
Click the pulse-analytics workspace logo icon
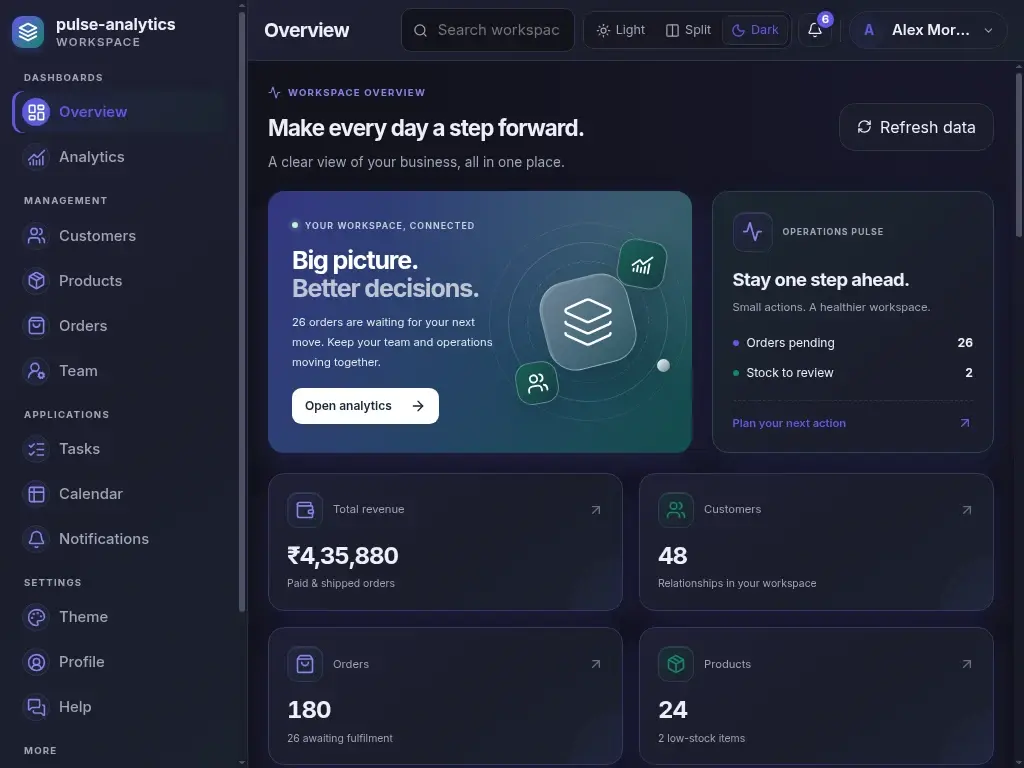28,31
